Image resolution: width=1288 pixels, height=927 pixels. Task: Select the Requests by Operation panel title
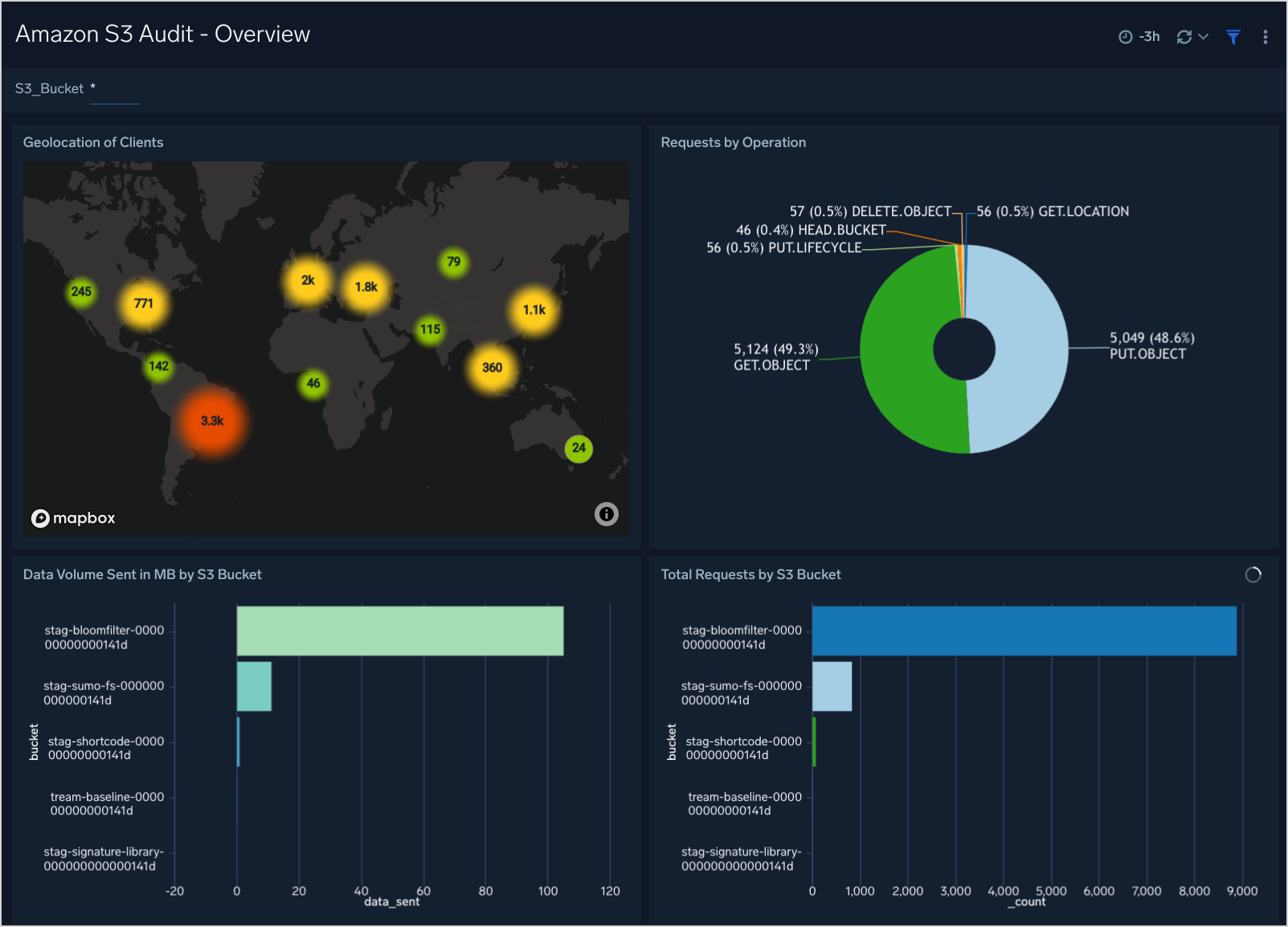pyautogui.click(x=733, y=142)
